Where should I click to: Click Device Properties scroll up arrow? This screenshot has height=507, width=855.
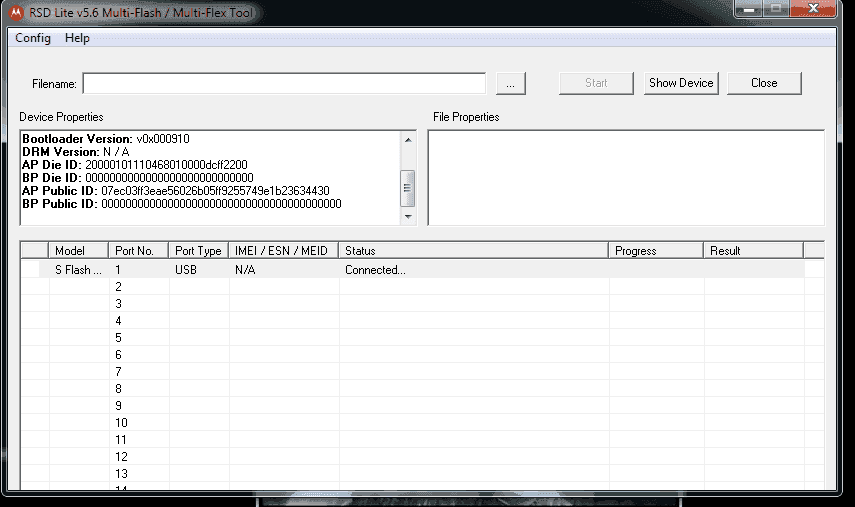(x=408, y=140)
